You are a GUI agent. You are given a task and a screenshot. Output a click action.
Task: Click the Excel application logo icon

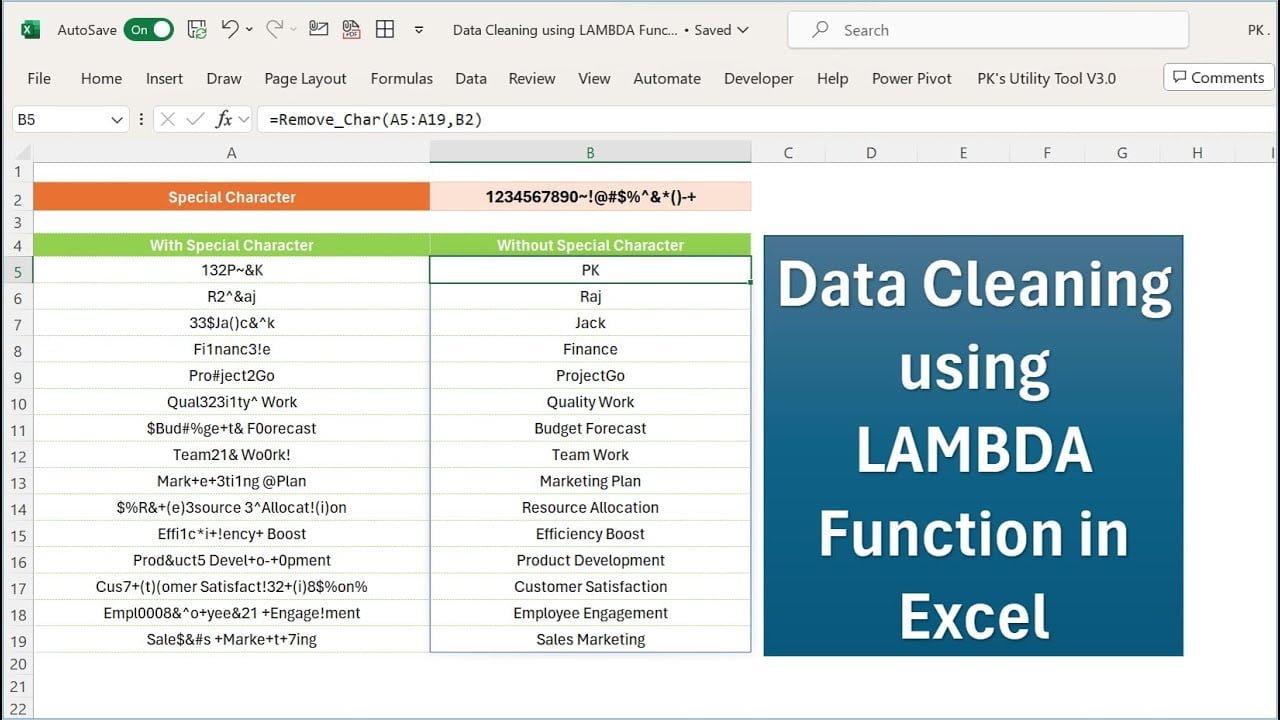(x=30, y=30)
